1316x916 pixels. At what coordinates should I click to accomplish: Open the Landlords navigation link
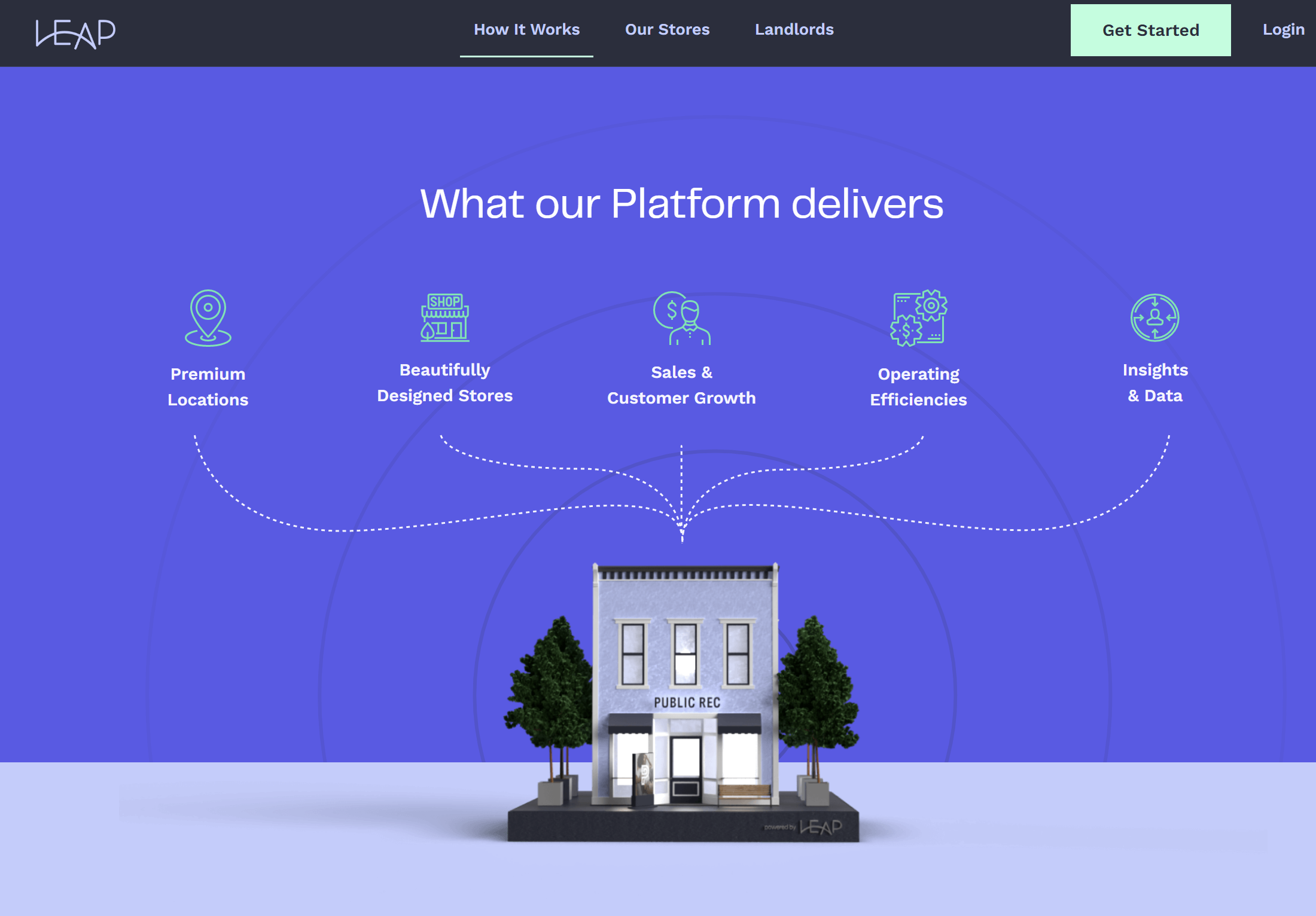[x=794, y=29]
